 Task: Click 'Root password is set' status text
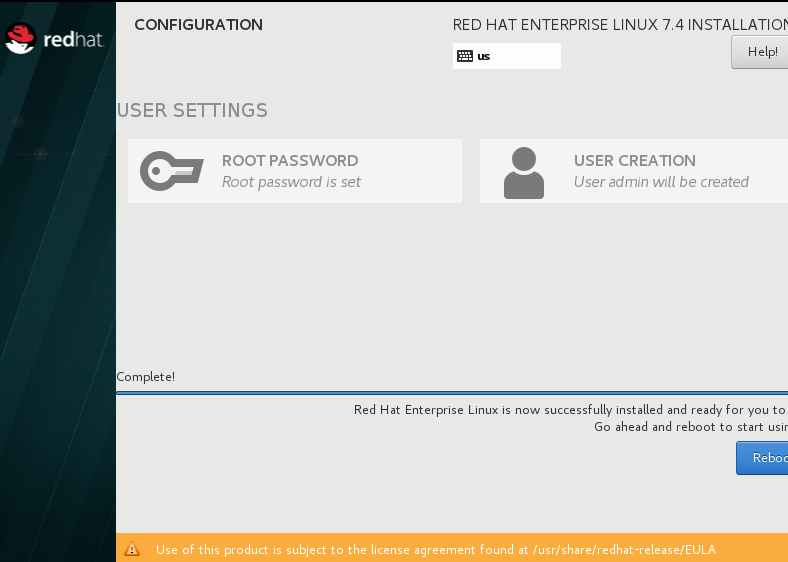[x=291, y=182]
